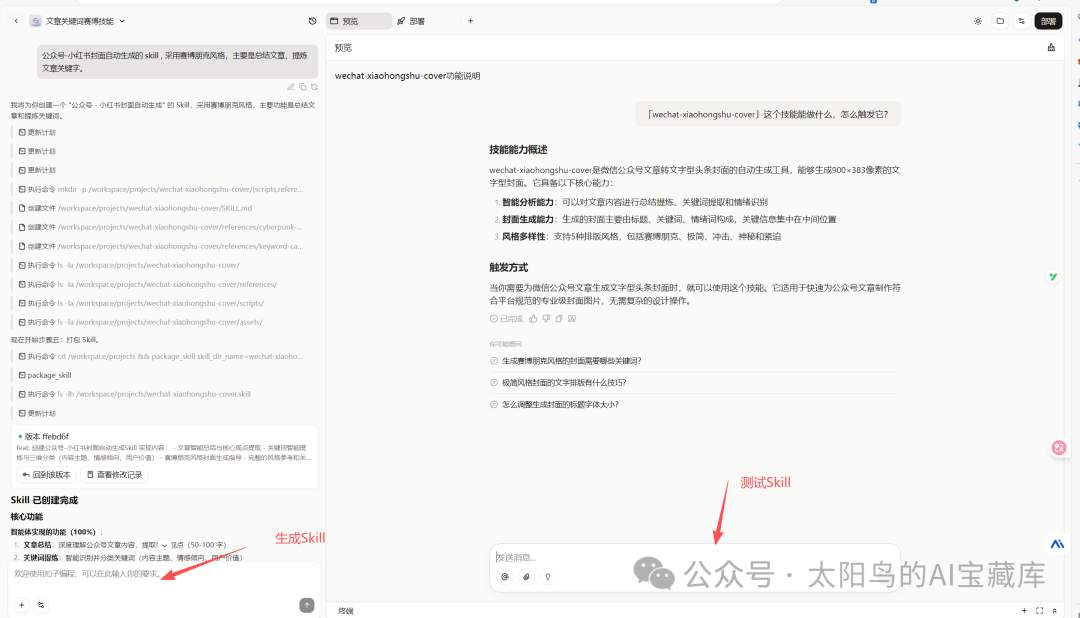Screen dimensions: 1080x618
Task: Expand the 执行命令 mkdir -p step
Action: pyautogui.click(x=160, y=189)
